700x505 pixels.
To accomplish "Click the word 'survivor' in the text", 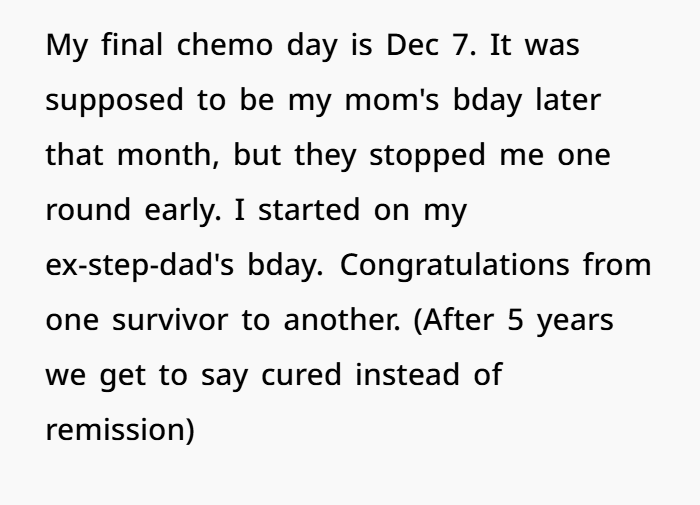I will 170,320.
